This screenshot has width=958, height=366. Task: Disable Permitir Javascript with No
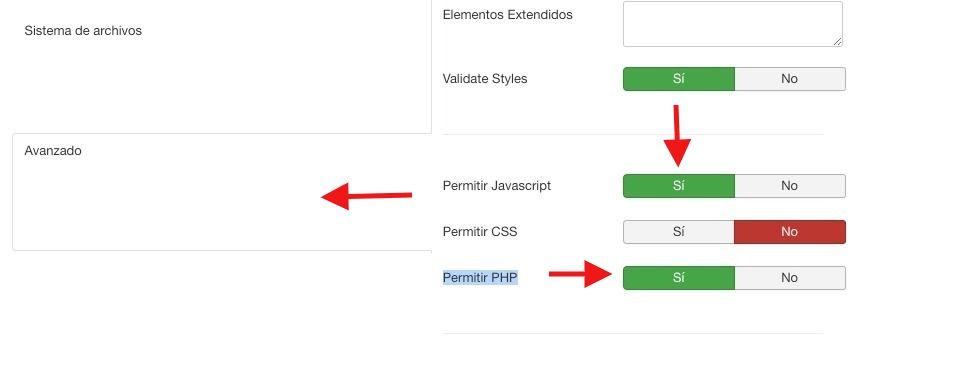[789, 186]
